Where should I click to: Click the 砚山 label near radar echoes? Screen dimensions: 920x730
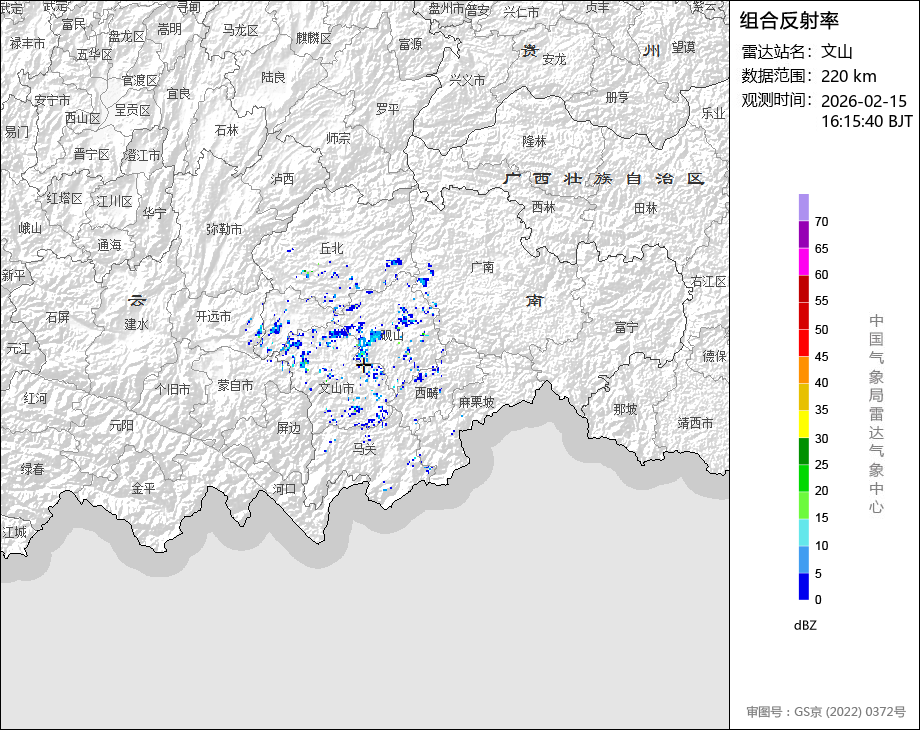point(391,336)
